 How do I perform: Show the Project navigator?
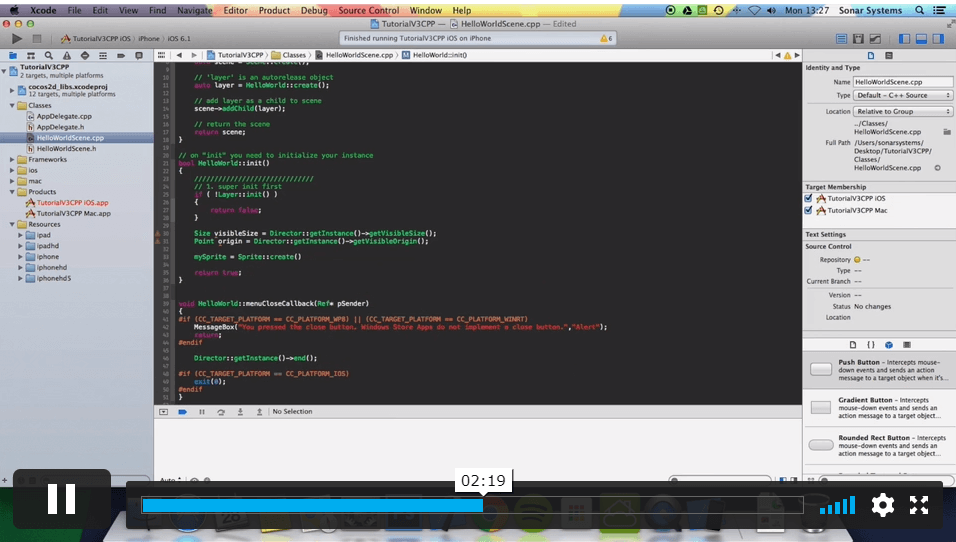[13, 55]
